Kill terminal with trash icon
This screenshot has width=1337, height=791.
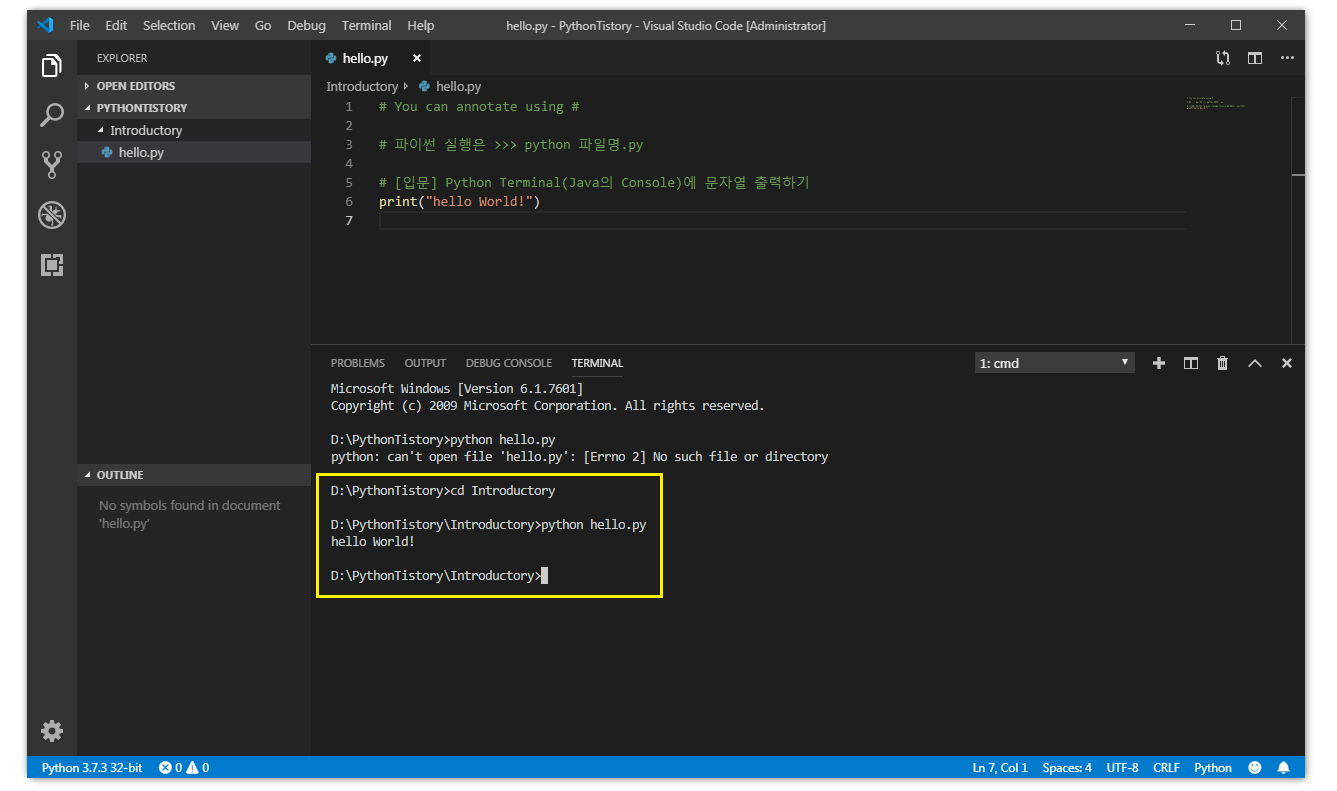click(x=1222, y=363)
